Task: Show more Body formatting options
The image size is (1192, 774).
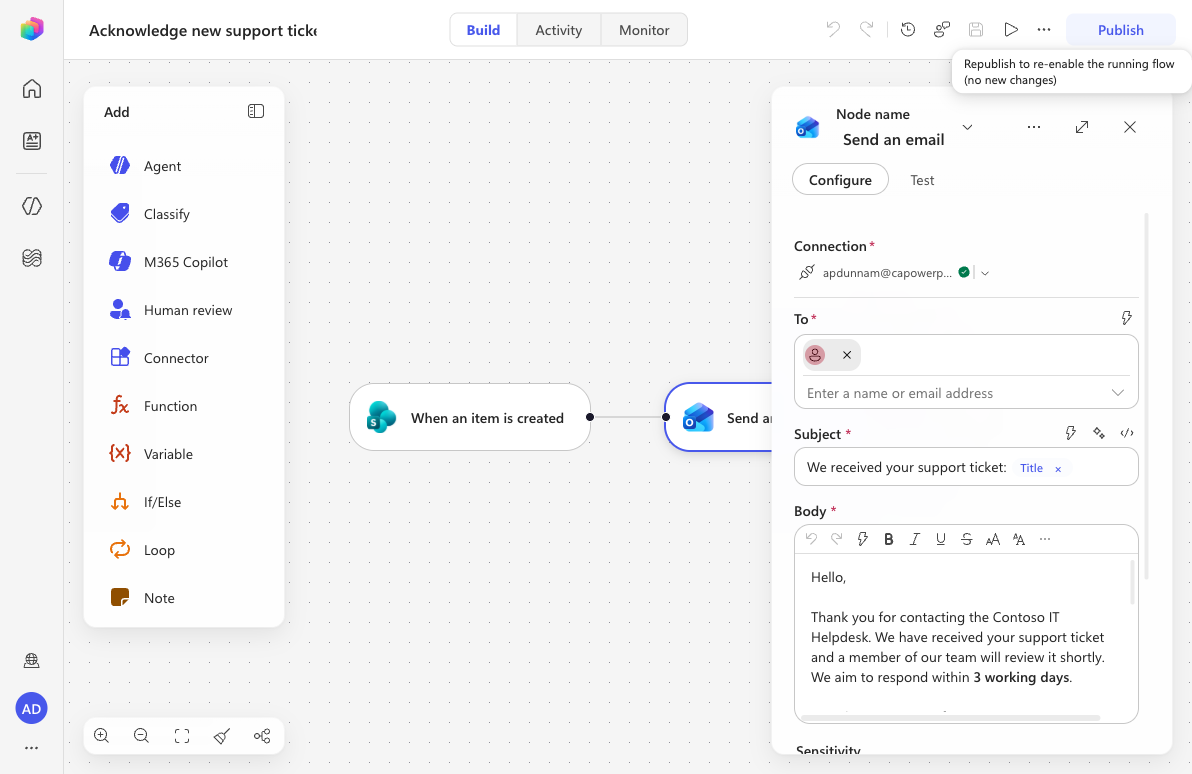Action: coord(1045,539)
